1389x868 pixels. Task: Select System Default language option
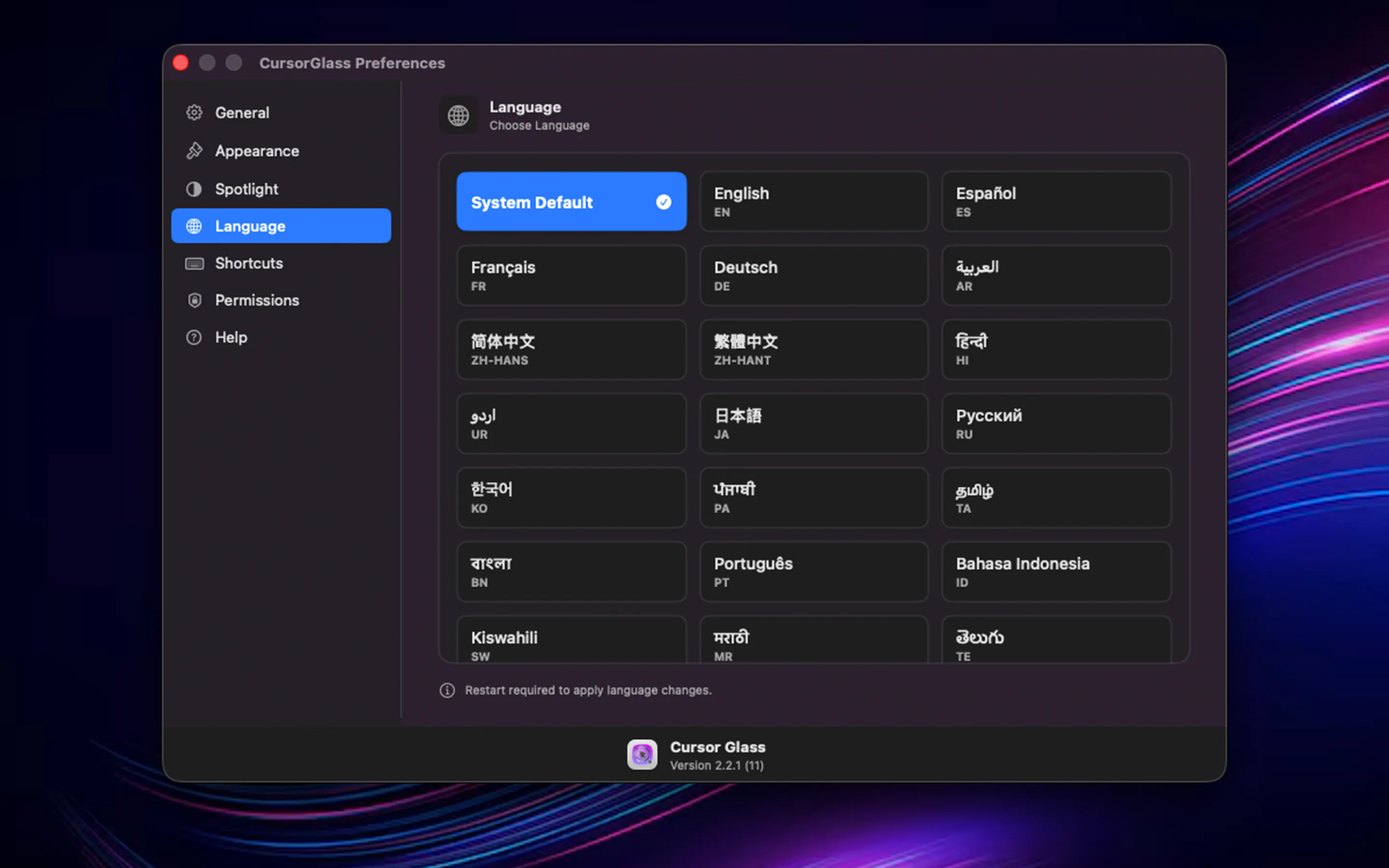tap(572, 202)
